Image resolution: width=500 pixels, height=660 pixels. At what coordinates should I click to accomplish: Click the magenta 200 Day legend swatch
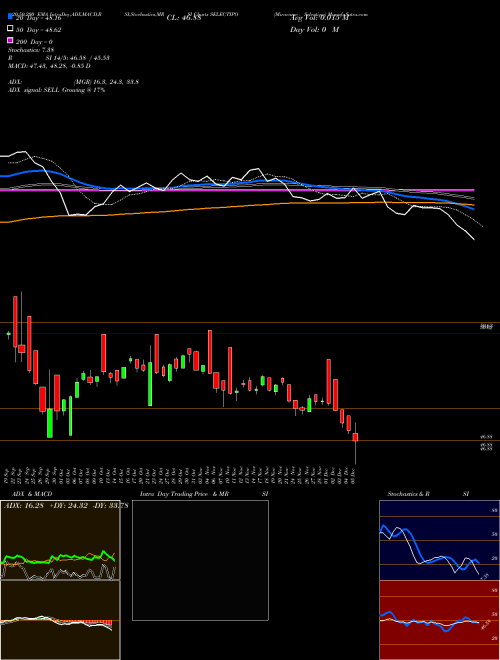[10, 40]
